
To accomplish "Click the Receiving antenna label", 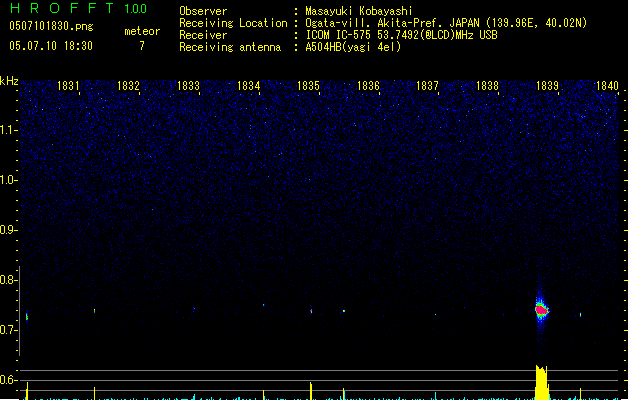I will tap(230, 47).
